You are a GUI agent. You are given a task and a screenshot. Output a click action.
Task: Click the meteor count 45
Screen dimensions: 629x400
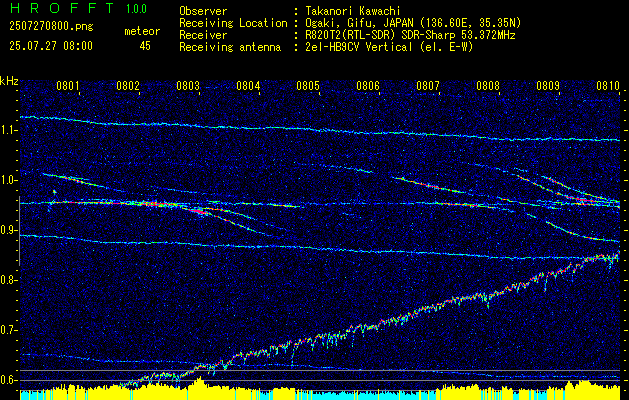tap(145, 46)
